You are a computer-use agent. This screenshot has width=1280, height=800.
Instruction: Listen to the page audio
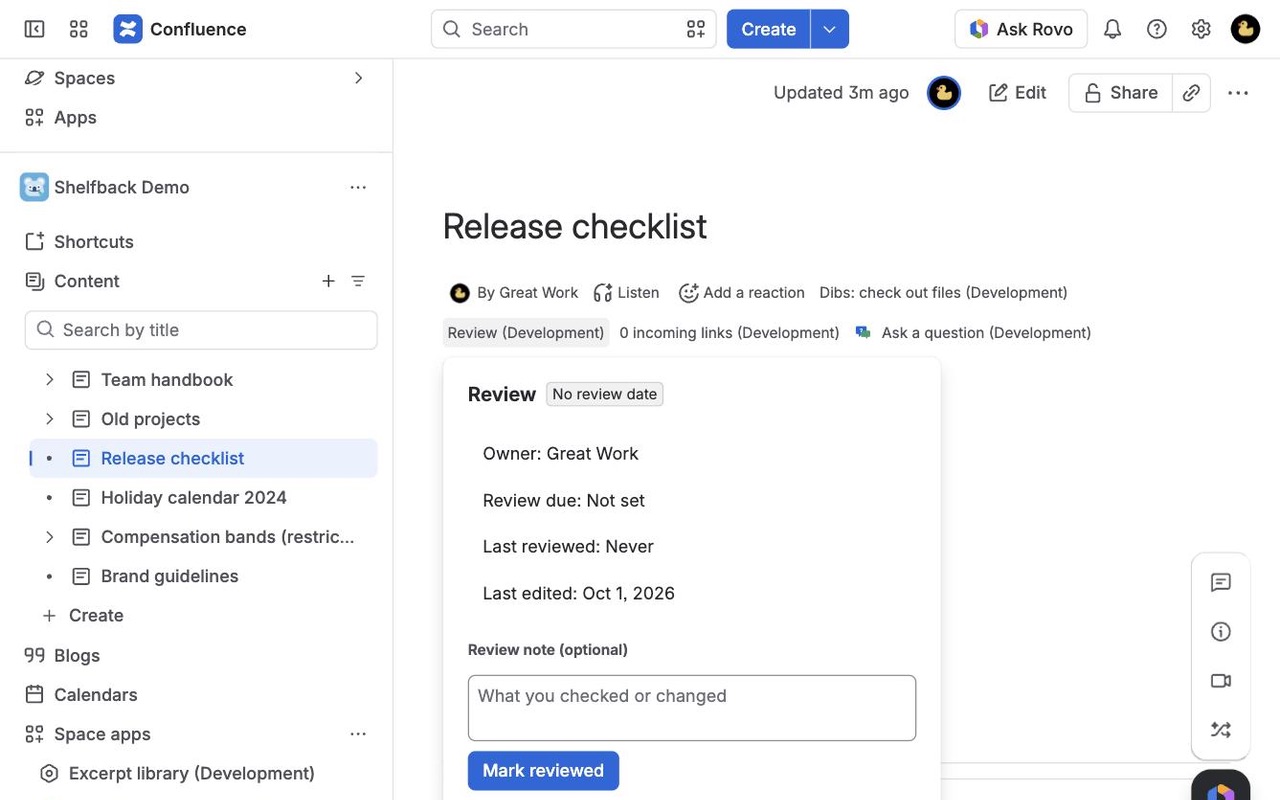(626, 293)
